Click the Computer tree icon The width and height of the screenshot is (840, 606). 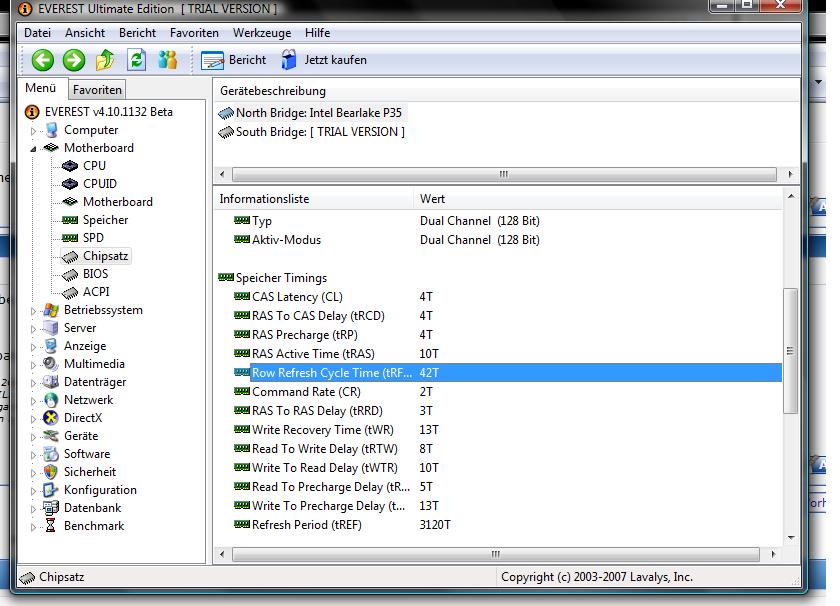[51, 130]
